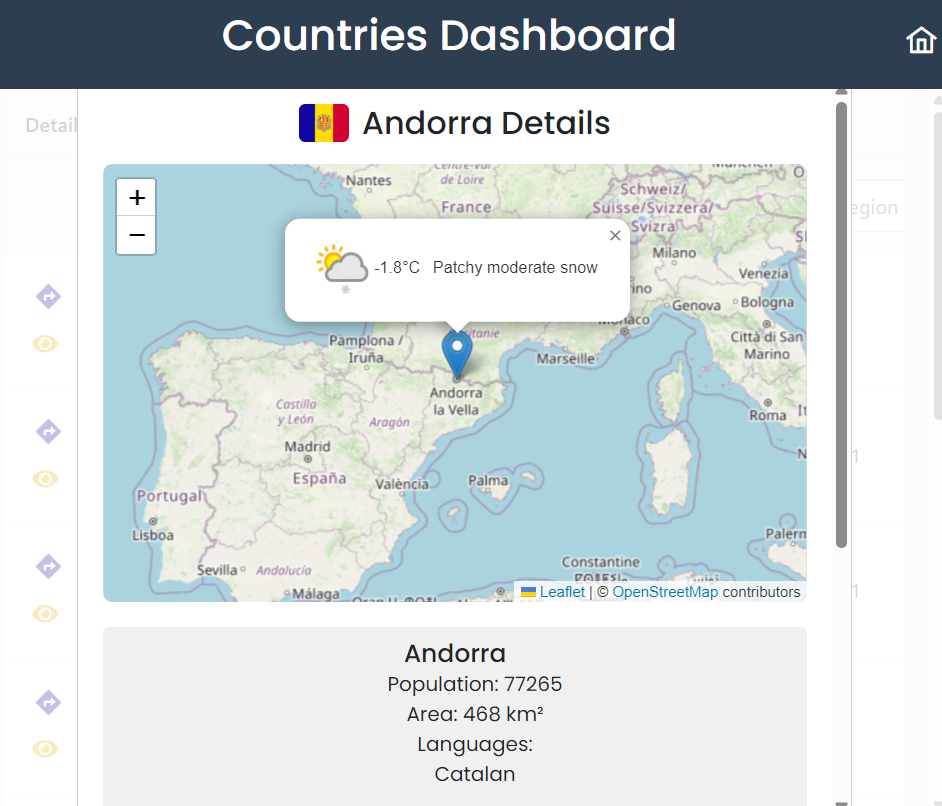This screenshot has width=942, height=806.
Task: Click the first row's purple direction arrow icon
Action: point(48,296)
